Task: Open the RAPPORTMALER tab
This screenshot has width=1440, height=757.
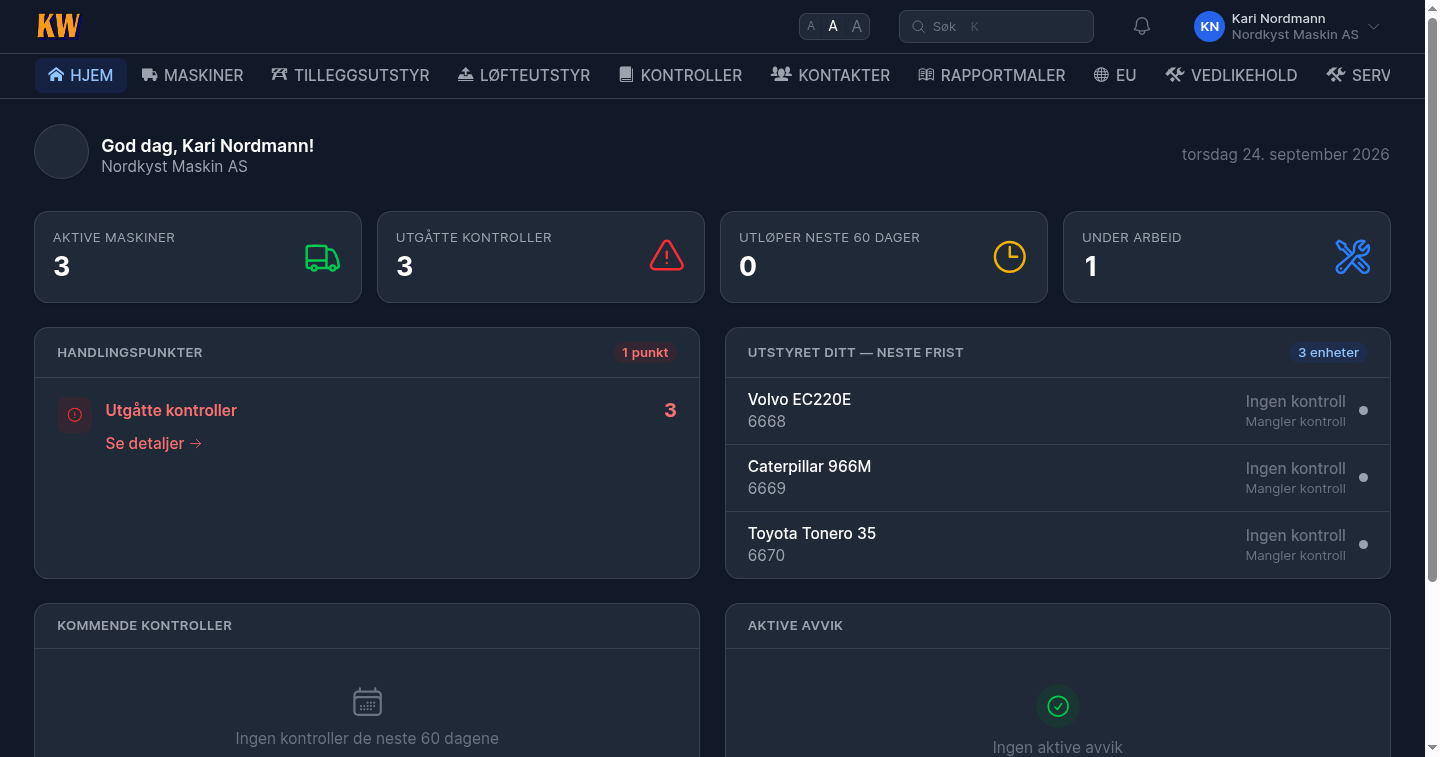Action: (x=991, y=75)
